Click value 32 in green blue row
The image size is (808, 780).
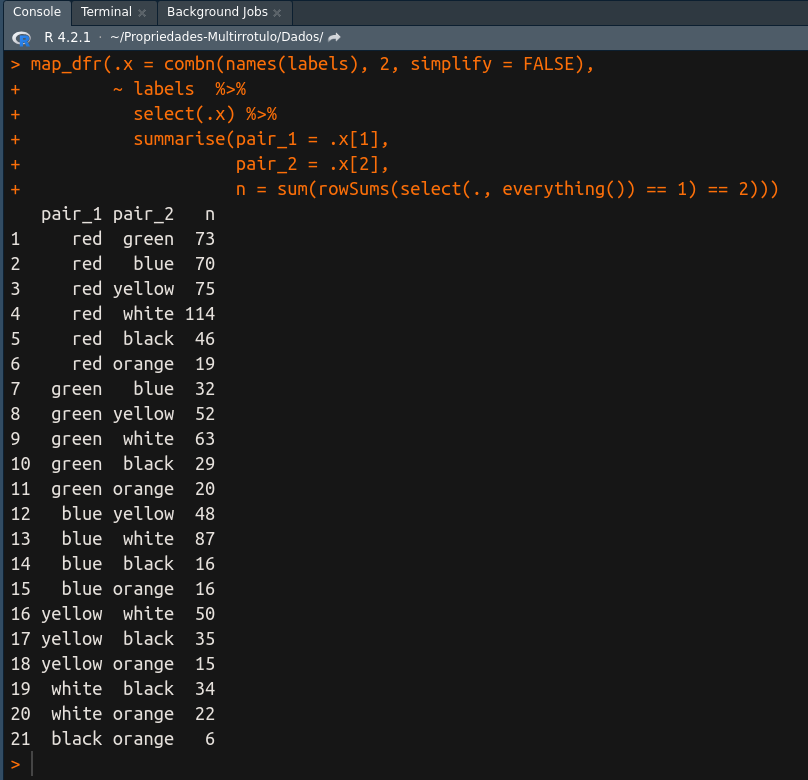pyautogui.click(x=205, y=389)
